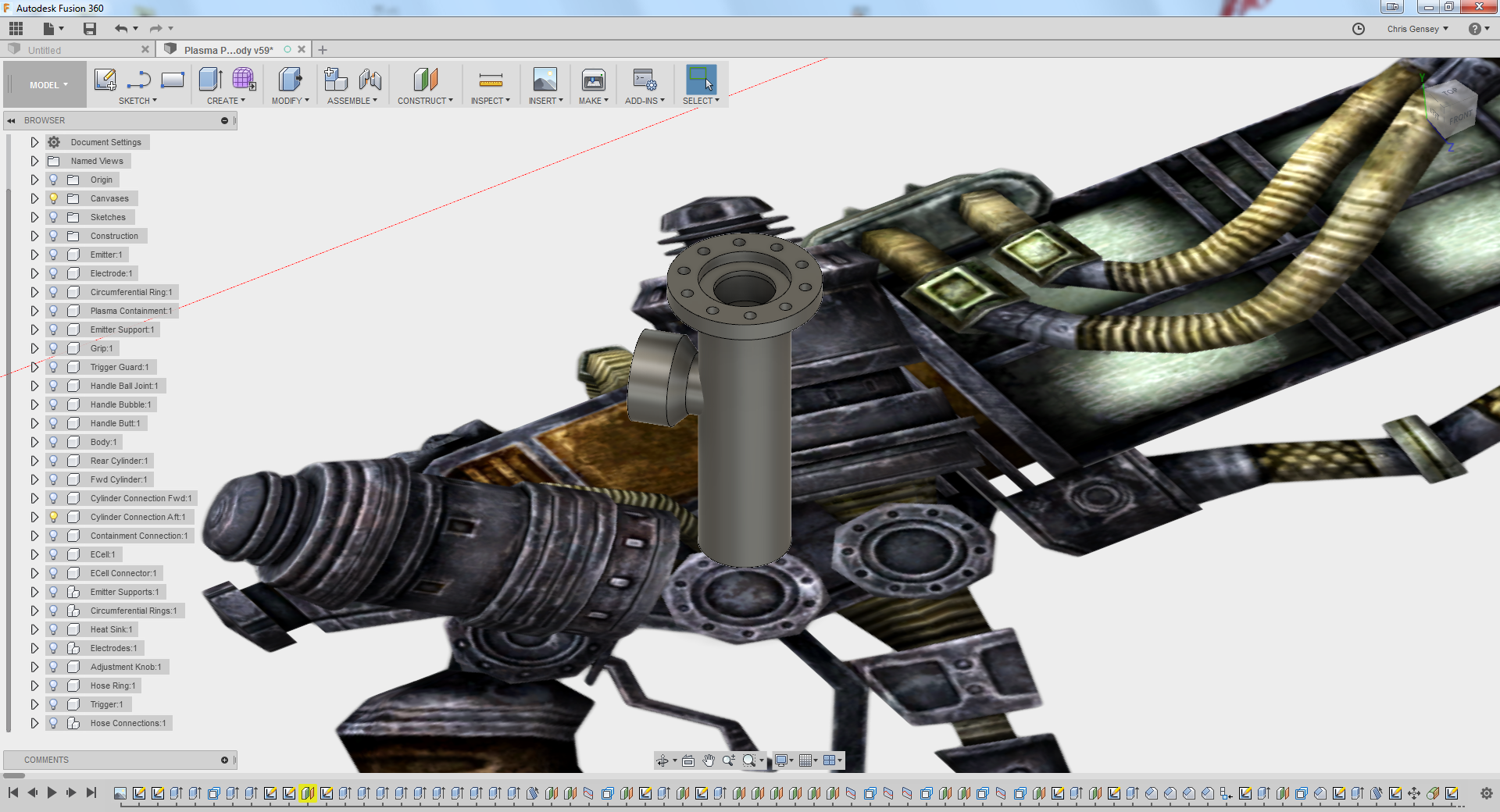
Task: Expand the Sketches folder in browser
Action: pos(34,217)
